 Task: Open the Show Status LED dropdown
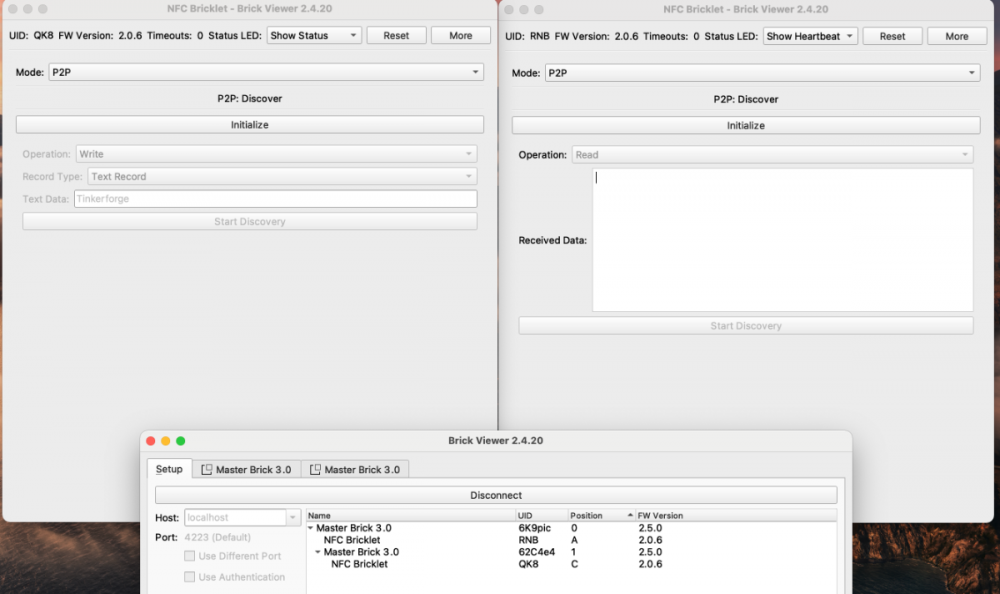[x=313, y=36]
